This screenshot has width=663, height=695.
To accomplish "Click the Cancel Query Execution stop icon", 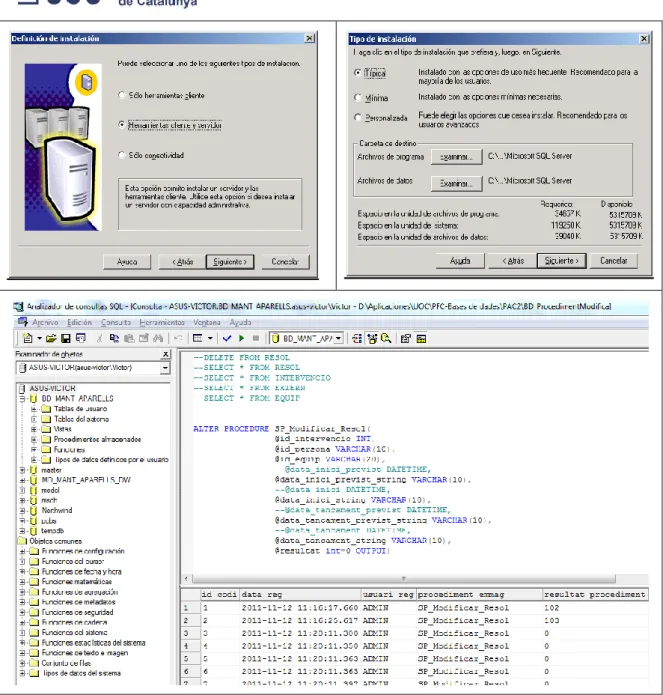I will point(256,339).
